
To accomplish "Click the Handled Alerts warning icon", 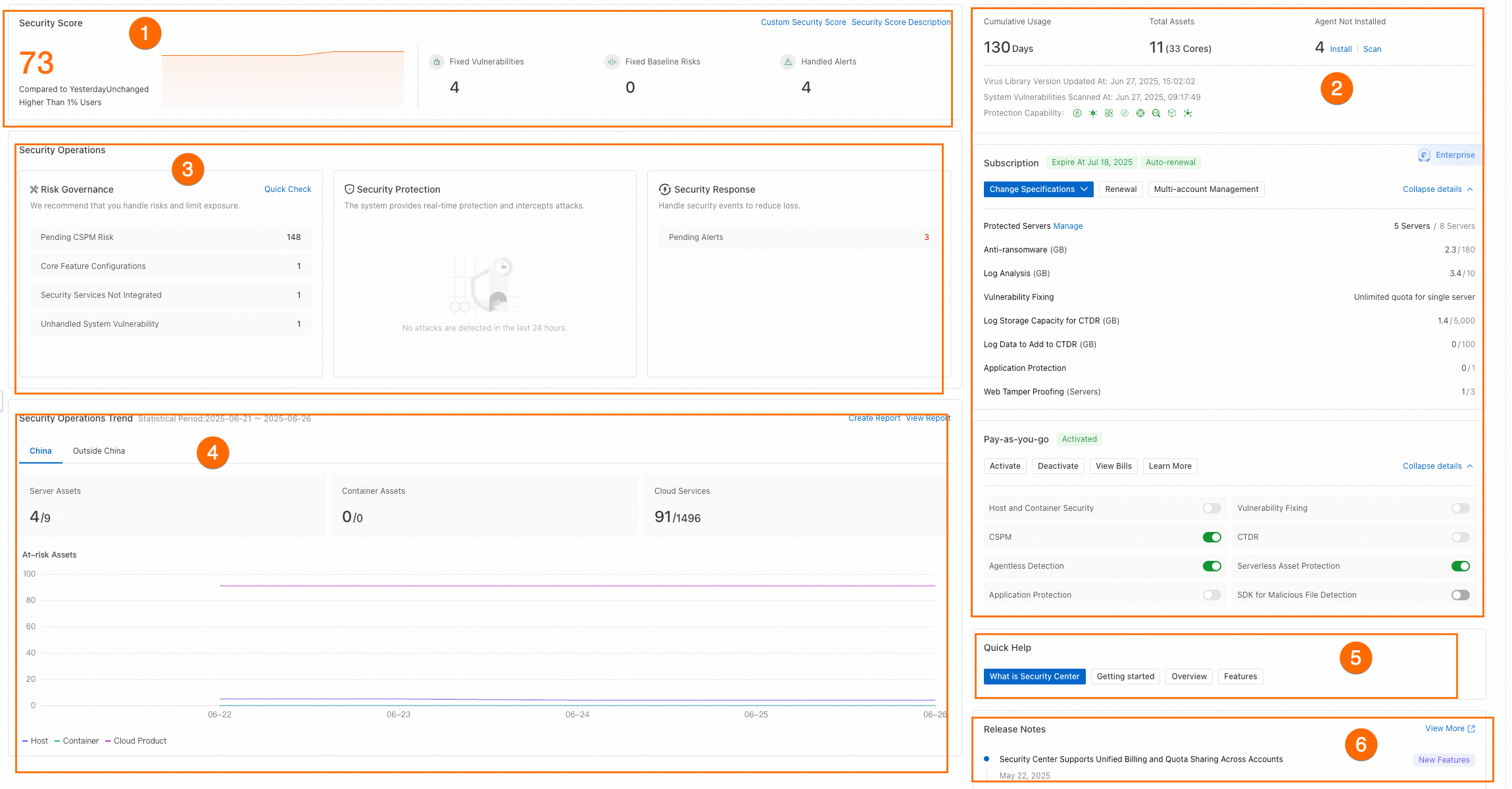I will 788,62.
